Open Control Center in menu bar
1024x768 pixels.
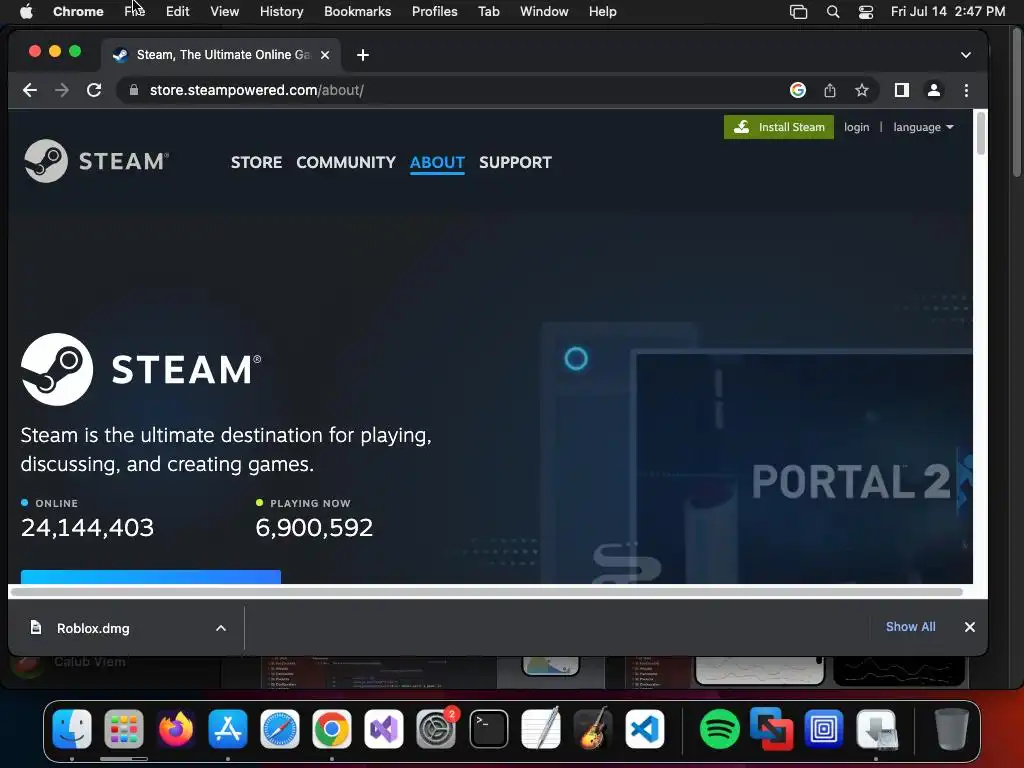(865, 12)
